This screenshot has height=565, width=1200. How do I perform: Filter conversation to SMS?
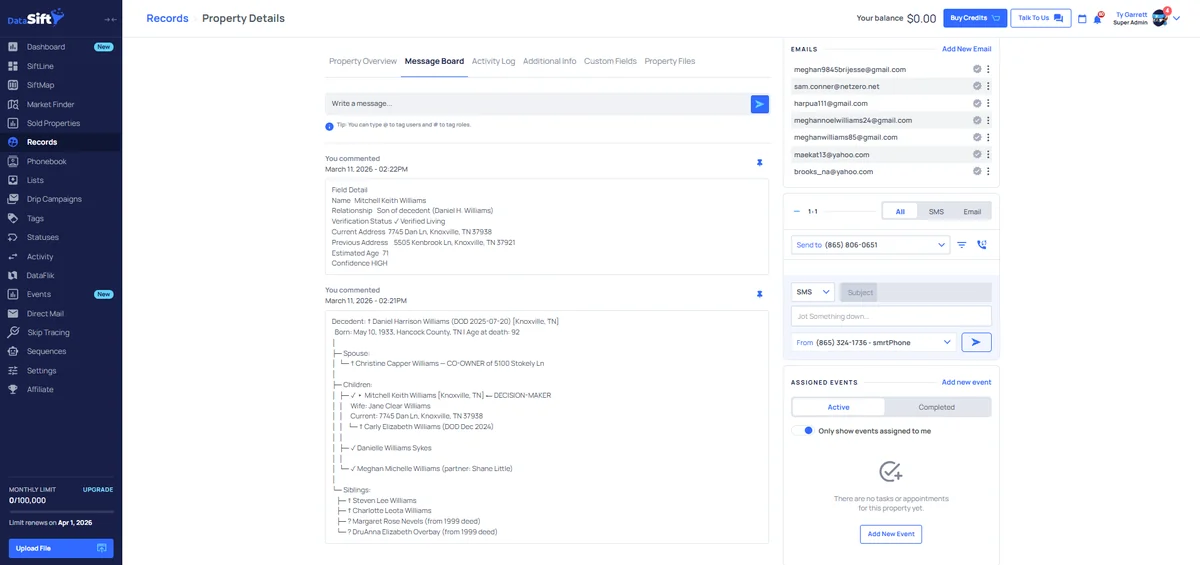(936, 211)
